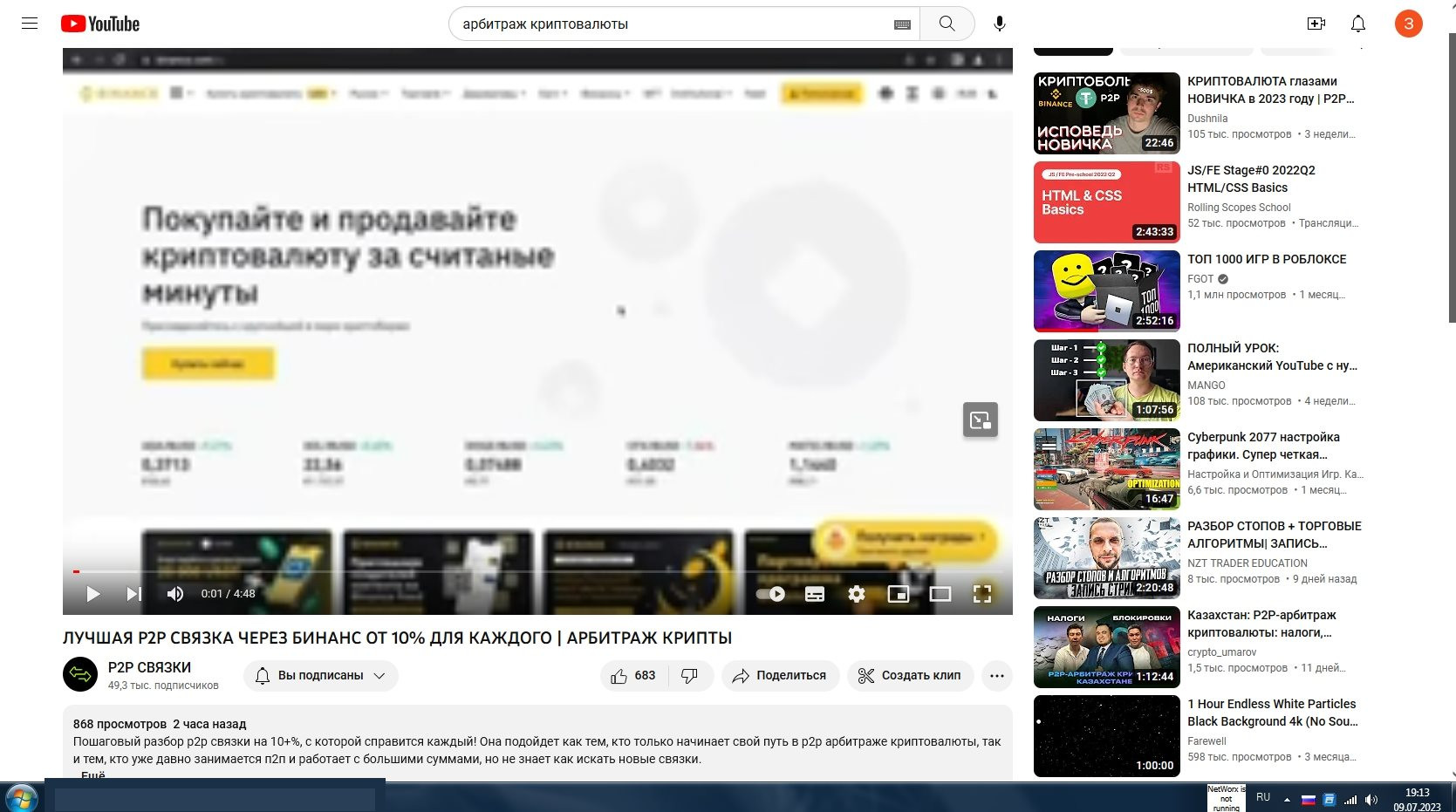Image resolution: width=1456 pixels, height=812 pixels.
Task: Open the Farewell channel name
Action: tap(1206, 741)
